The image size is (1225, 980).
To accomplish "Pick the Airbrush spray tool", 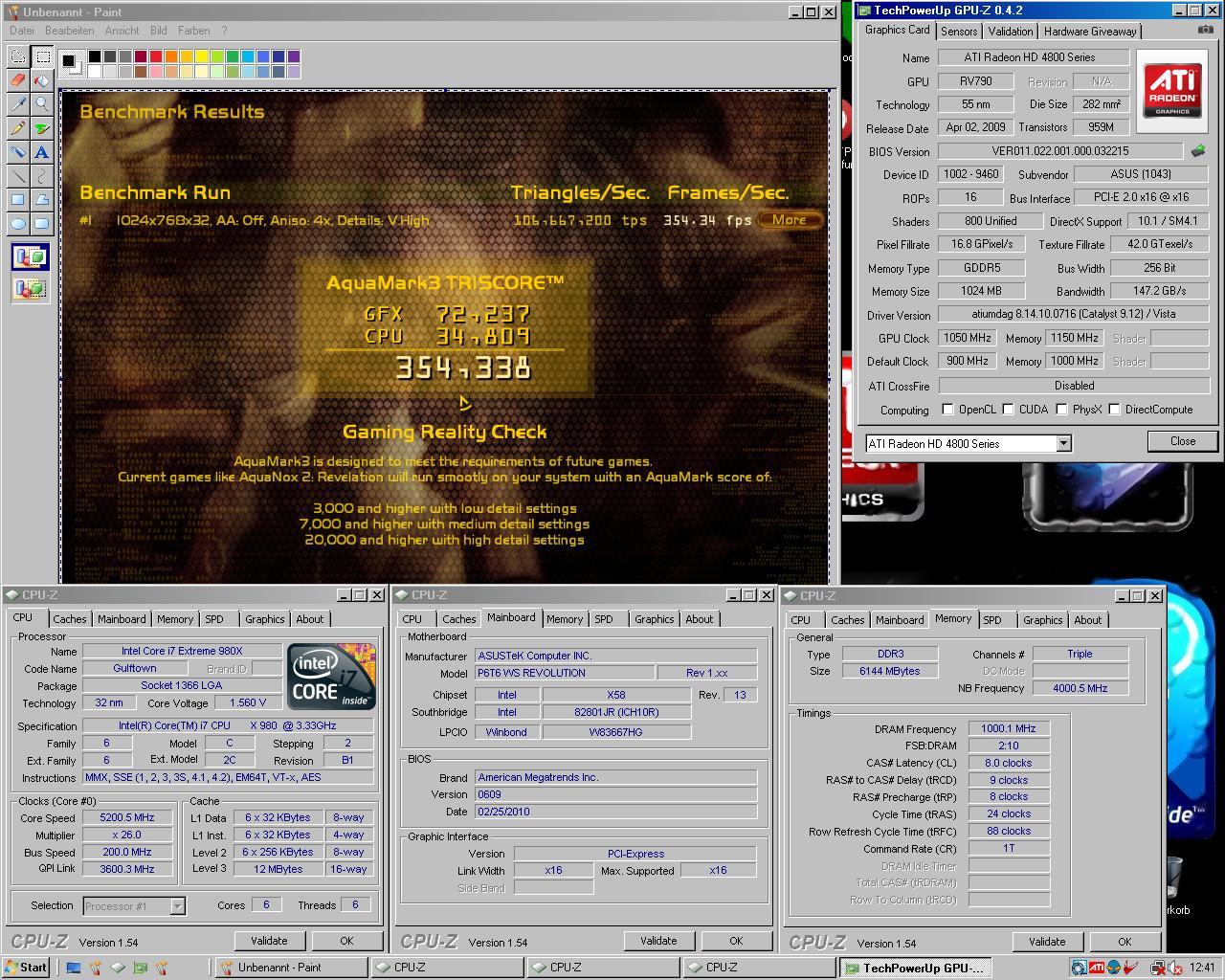I will click(17, 152).
